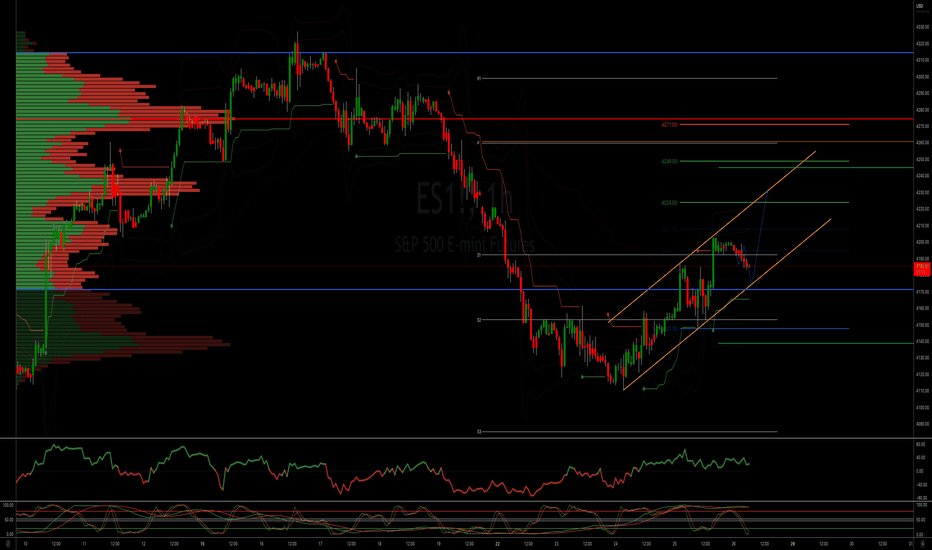Viewport: 932px width, 550px height.
Task: Click the 4250.00 price axis label
Action: coord(923,159)
